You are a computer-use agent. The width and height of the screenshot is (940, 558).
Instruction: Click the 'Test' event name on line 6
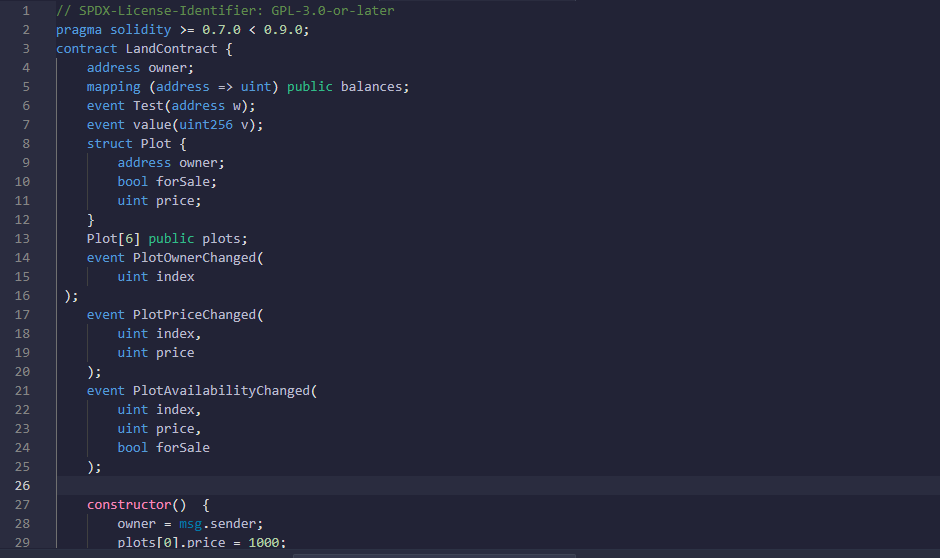(x=148, y=106)
